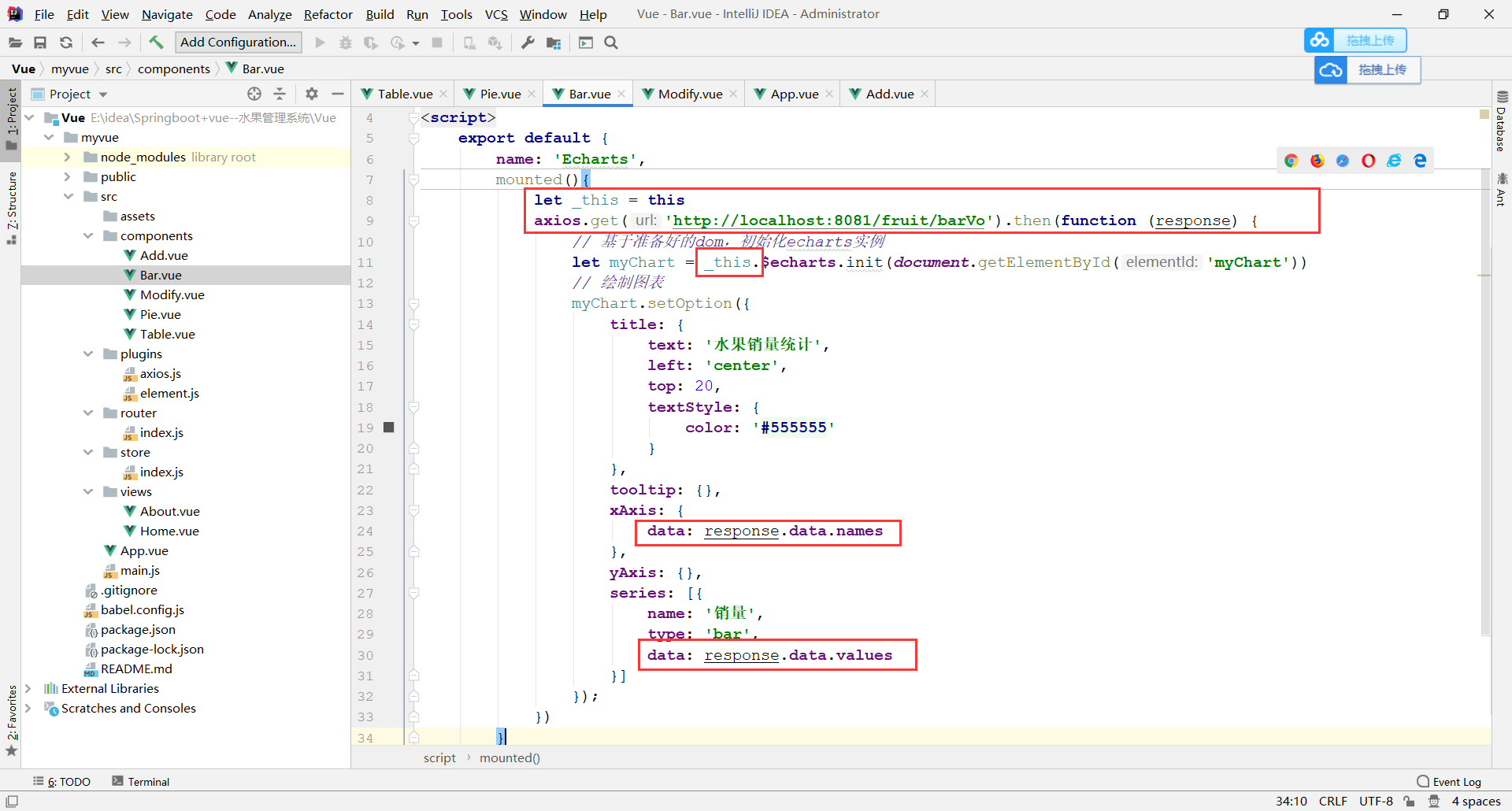Click the Search Everywhere magnifier icon
This screenshot has height=811, width=1512.
click(x=611, y=43)
